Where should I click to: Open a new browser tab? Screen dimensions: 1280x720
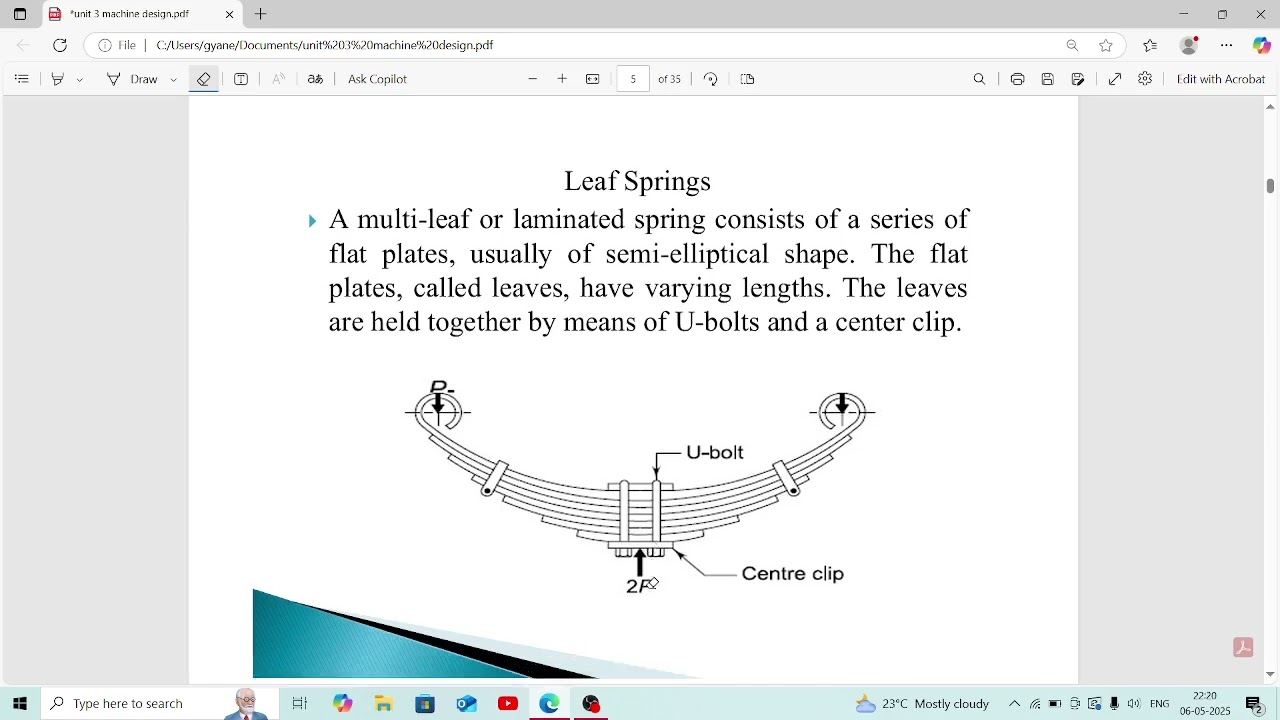(261, 14)
